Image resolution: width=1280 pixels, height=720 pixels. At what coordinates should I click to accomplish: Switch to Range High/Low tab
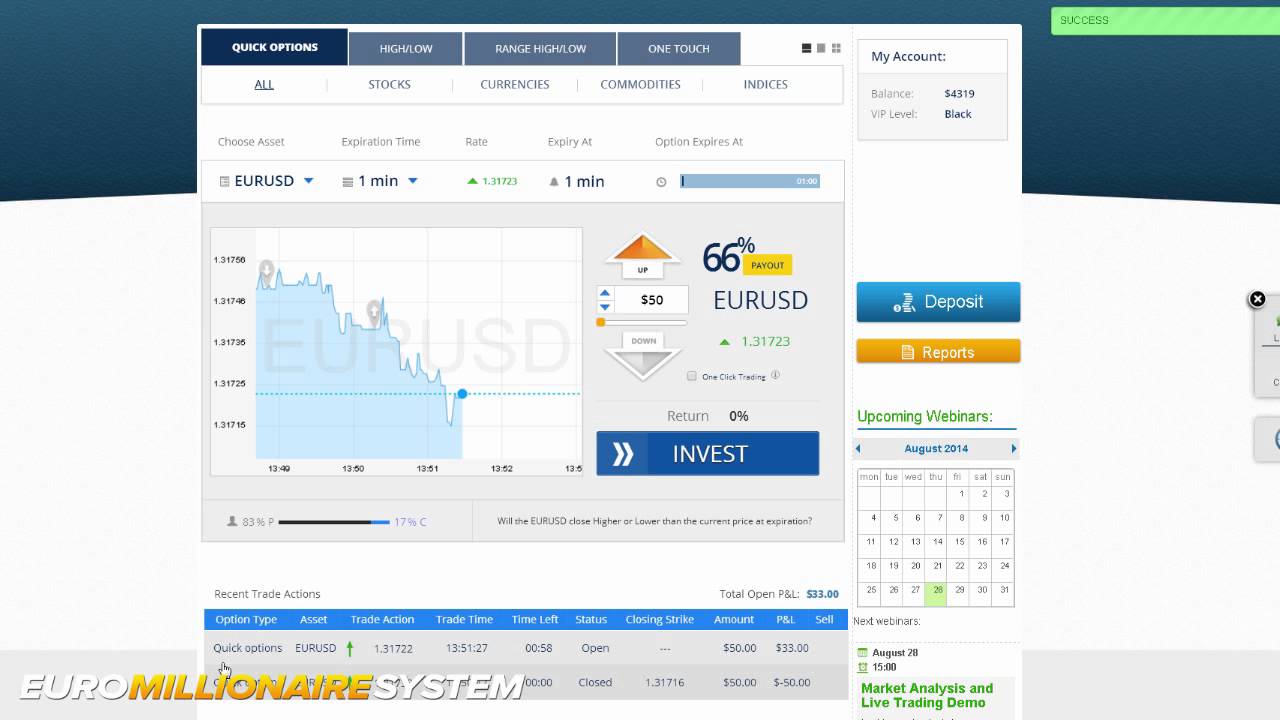point(540,49)
